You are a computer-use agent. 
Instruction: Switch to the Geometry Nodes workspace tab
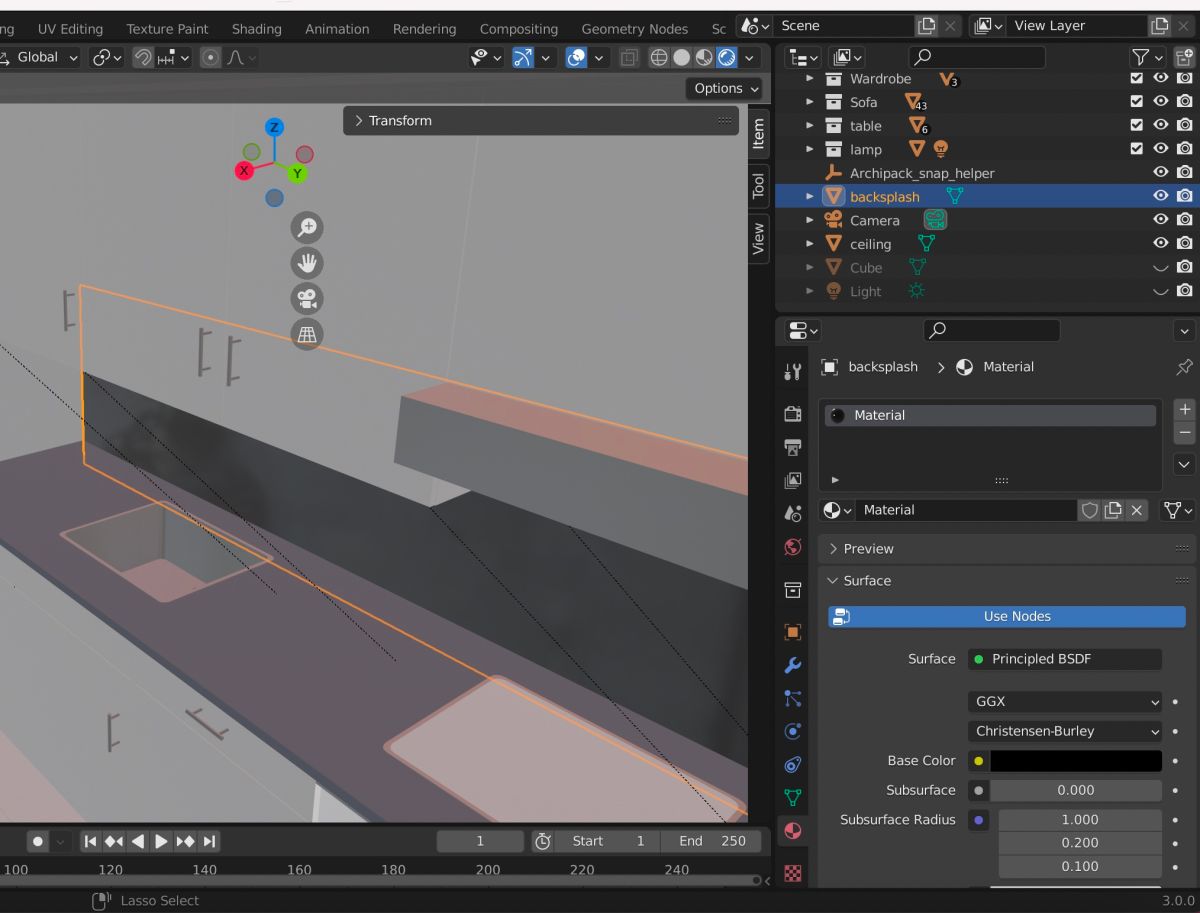635,29
